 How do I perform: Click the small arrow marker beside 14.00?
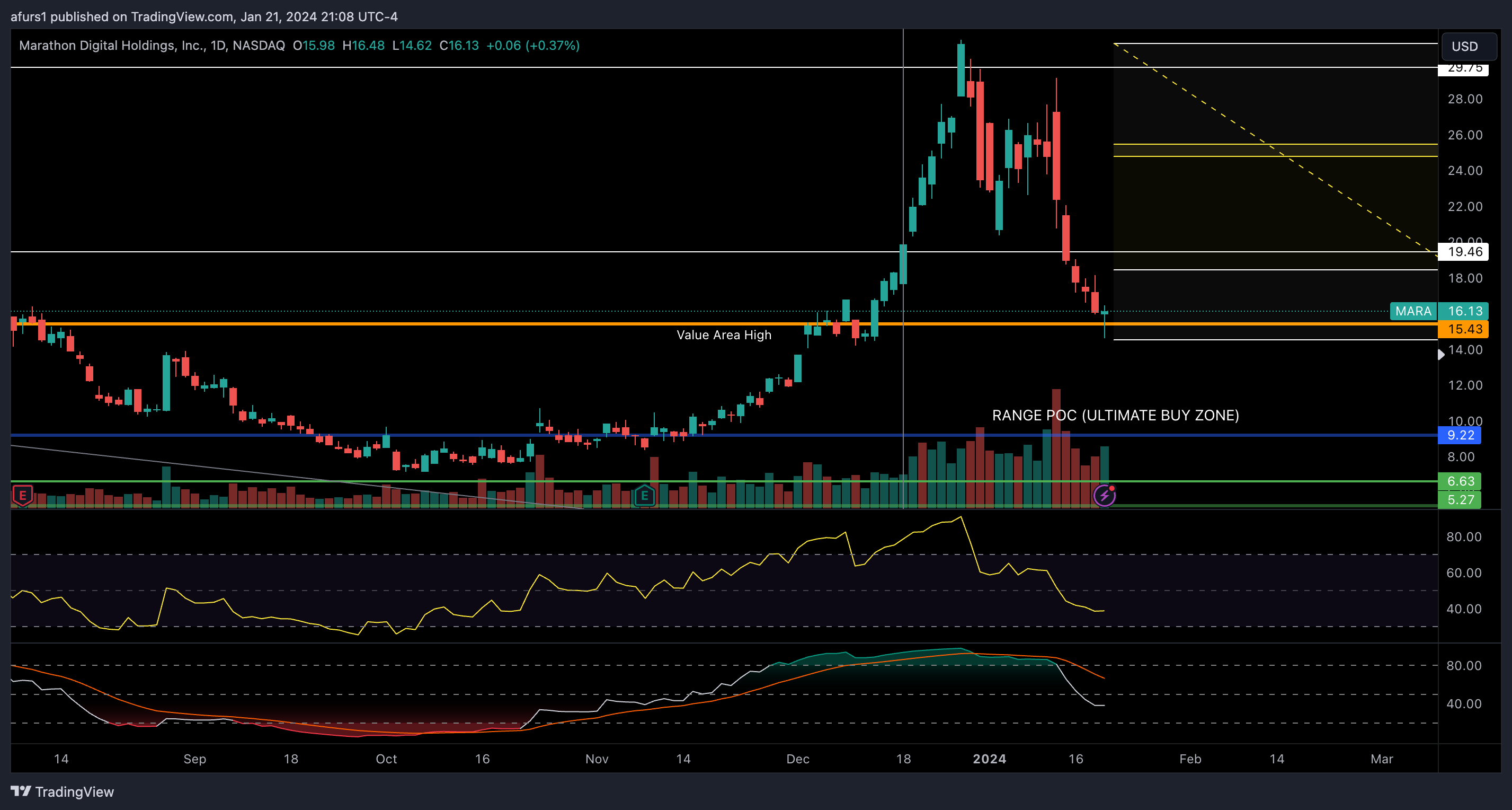pyautogui.click(x=1441, y=354)
